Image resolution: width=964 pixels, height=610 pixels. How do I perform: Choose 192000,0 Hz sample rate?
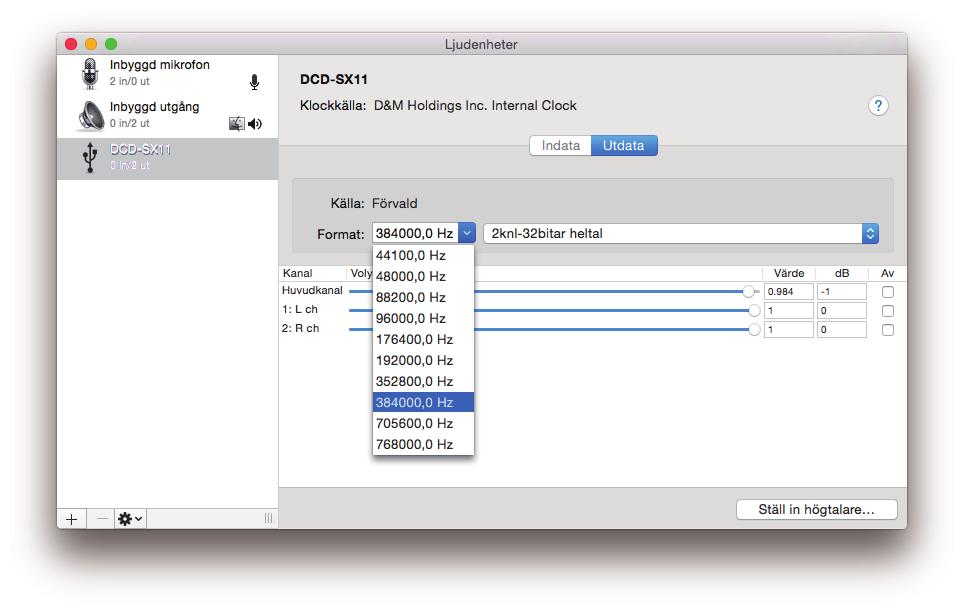point(423,360)
